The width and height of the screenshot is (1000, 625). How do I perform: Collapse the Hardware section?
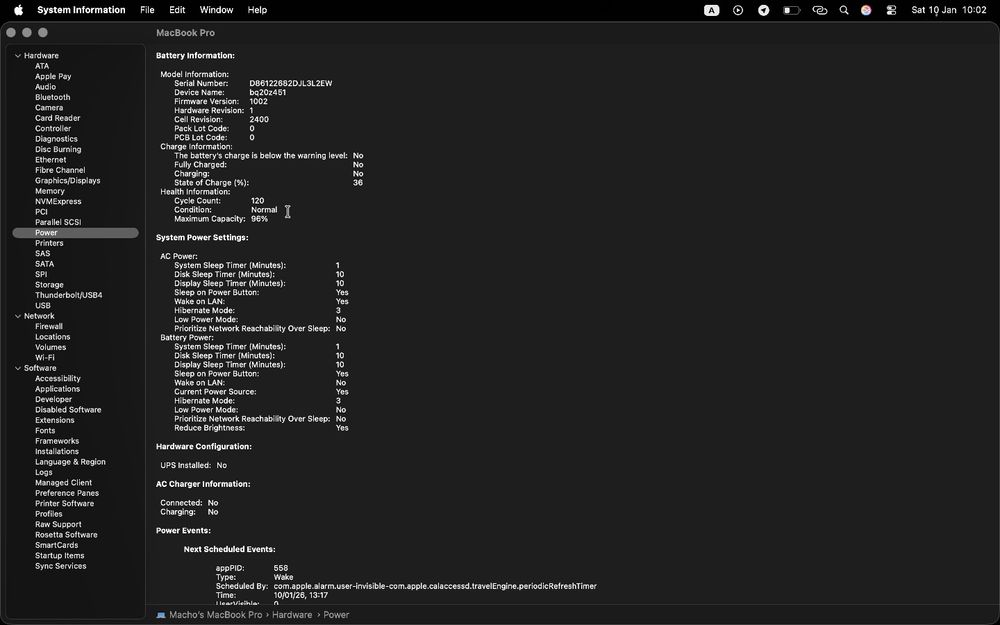pos(18,55)
